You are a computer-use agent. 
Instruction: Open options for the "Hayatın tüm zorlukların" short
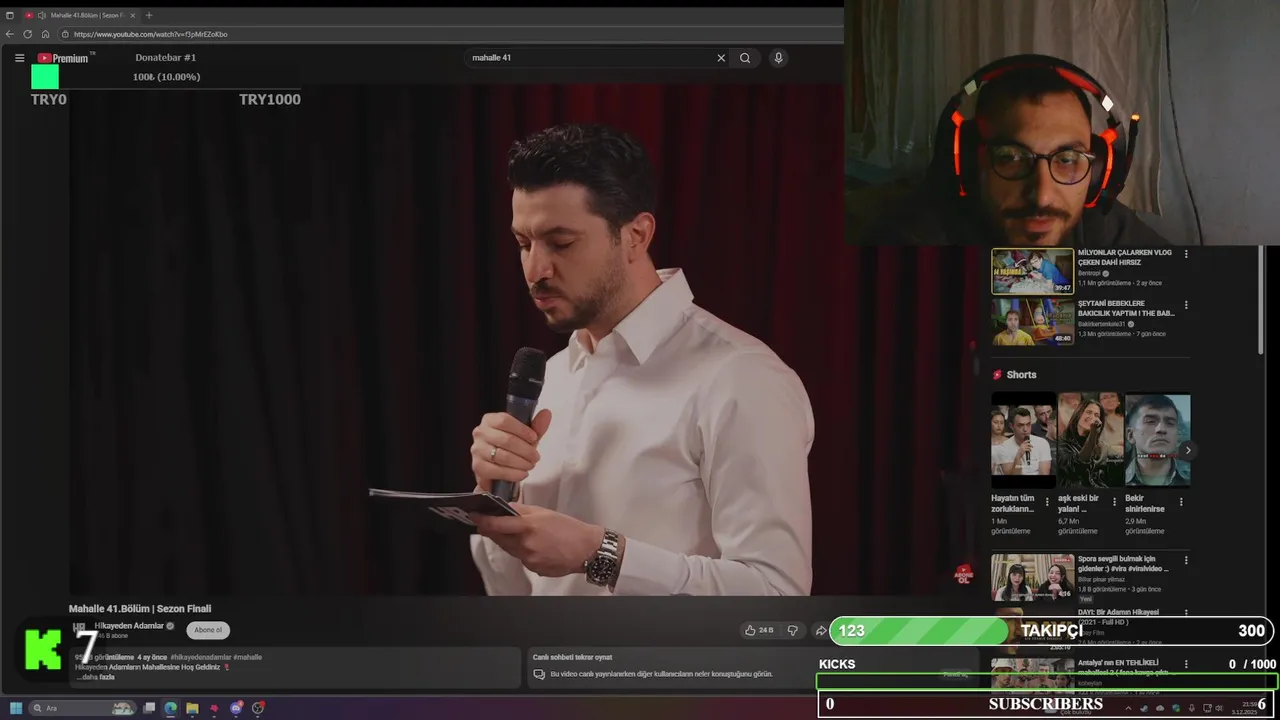pyautogui.click(x=1047, y=502)
